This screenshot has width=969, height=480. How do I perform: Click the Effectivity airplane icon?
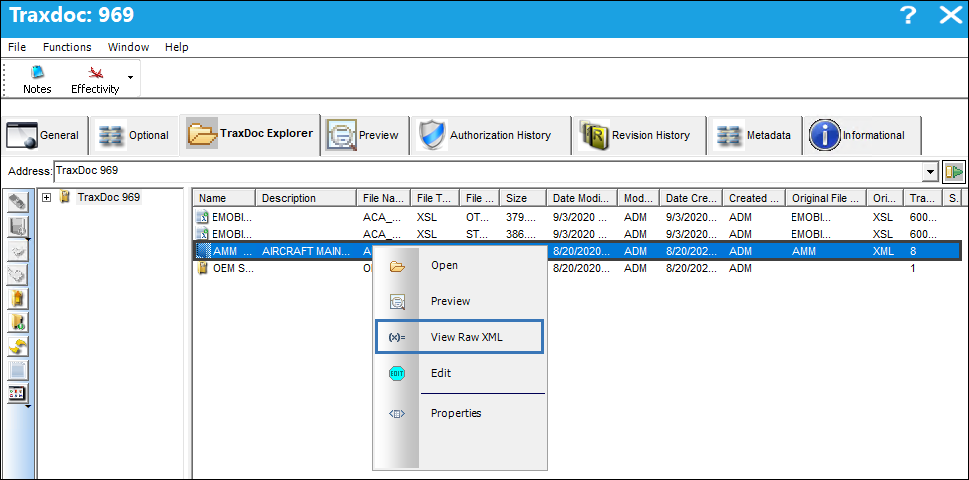95,73
